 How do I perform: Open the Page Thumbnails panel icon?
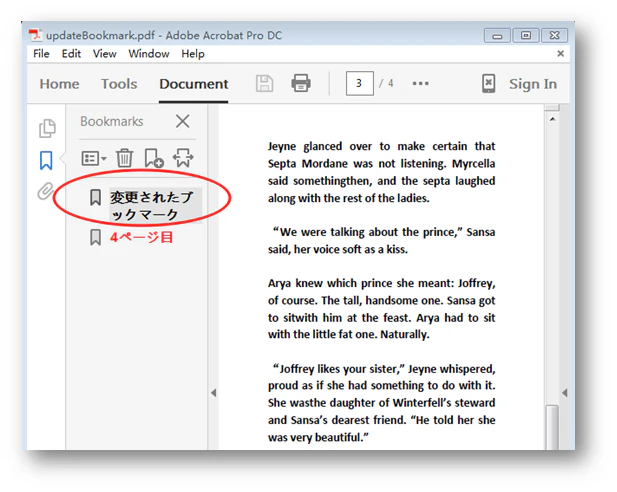(47, 128)
